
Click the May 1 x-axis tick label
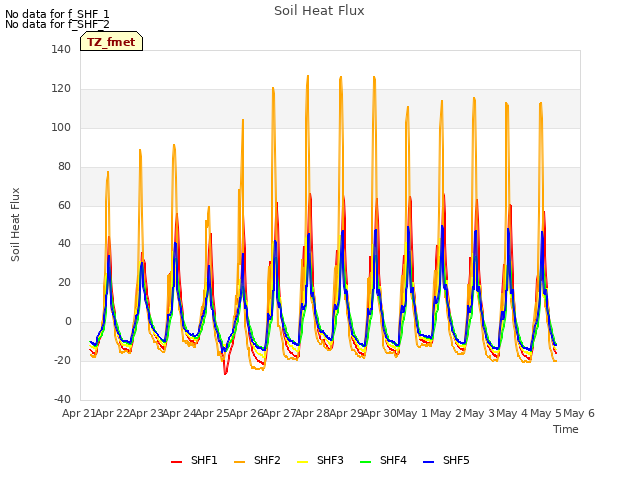tap(412, 413)
